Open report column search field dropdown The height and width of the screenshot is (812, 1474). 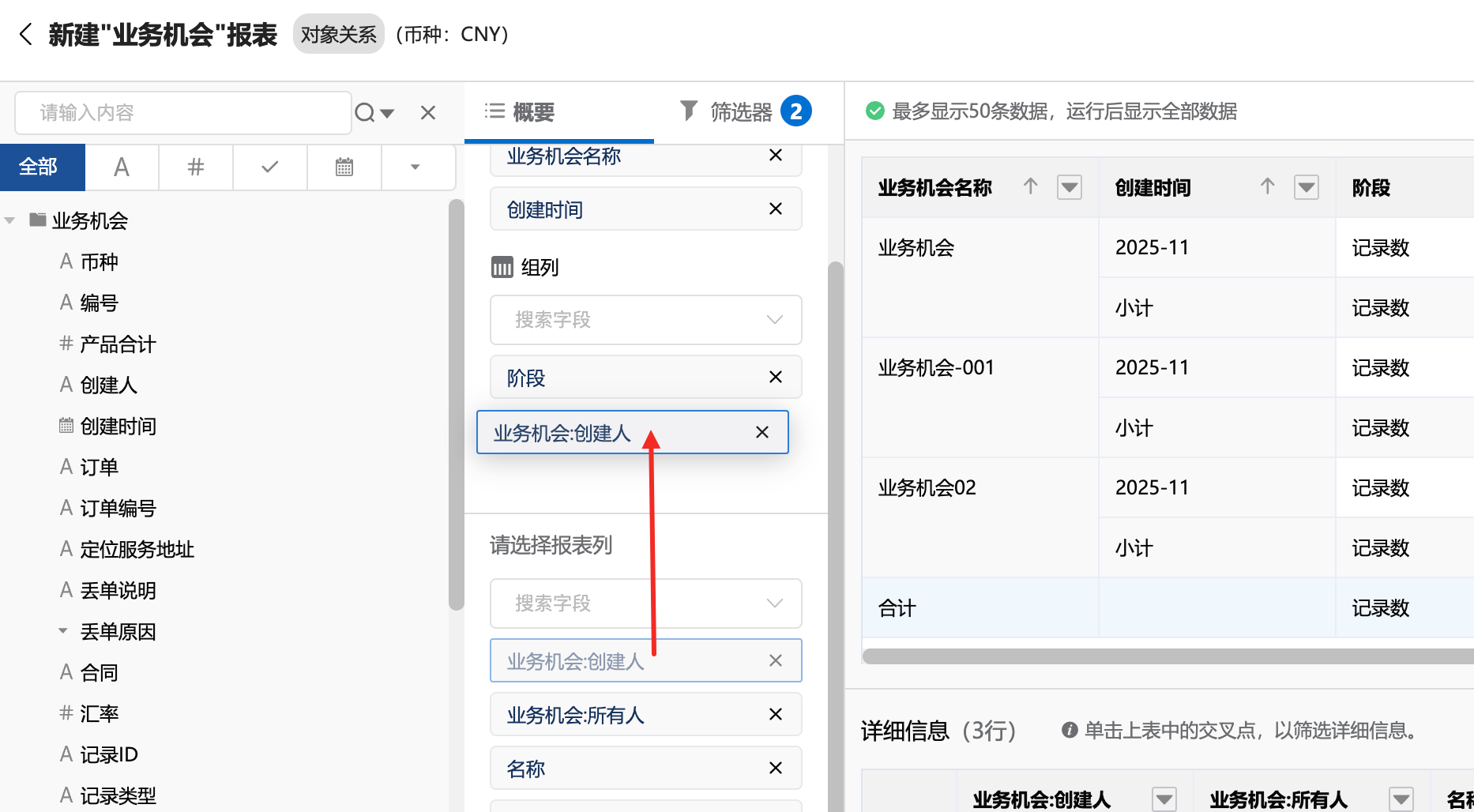(x=774, y=603)
